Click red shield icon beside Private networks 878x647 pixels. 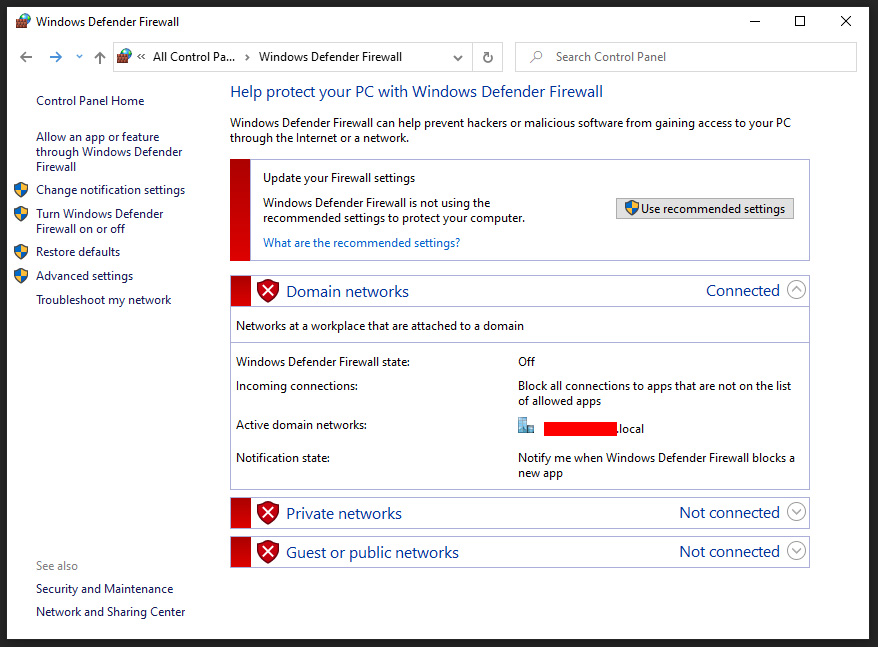click(268, 513)
